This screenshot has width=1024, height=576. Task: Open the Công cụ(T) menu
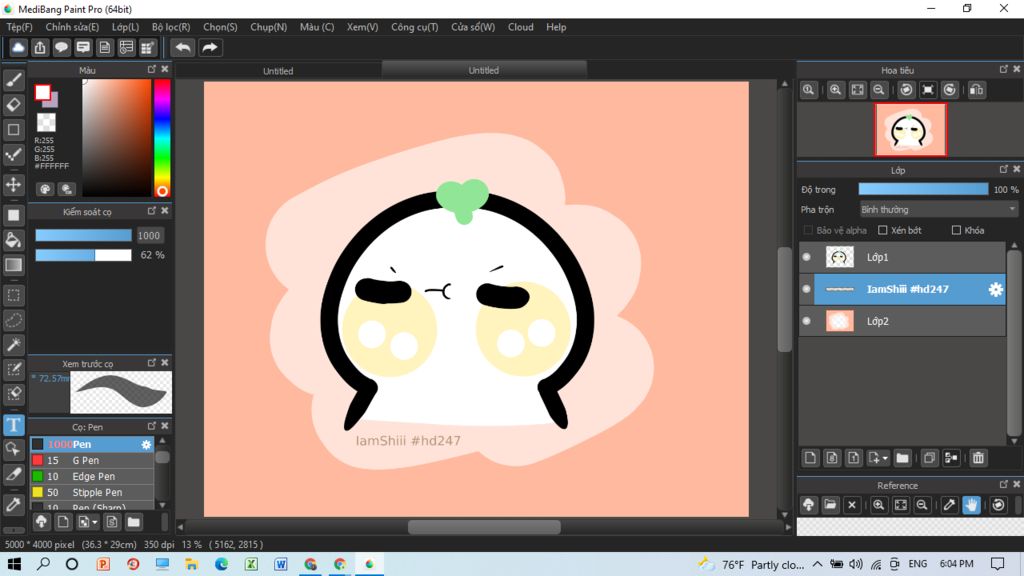(415, 27)
